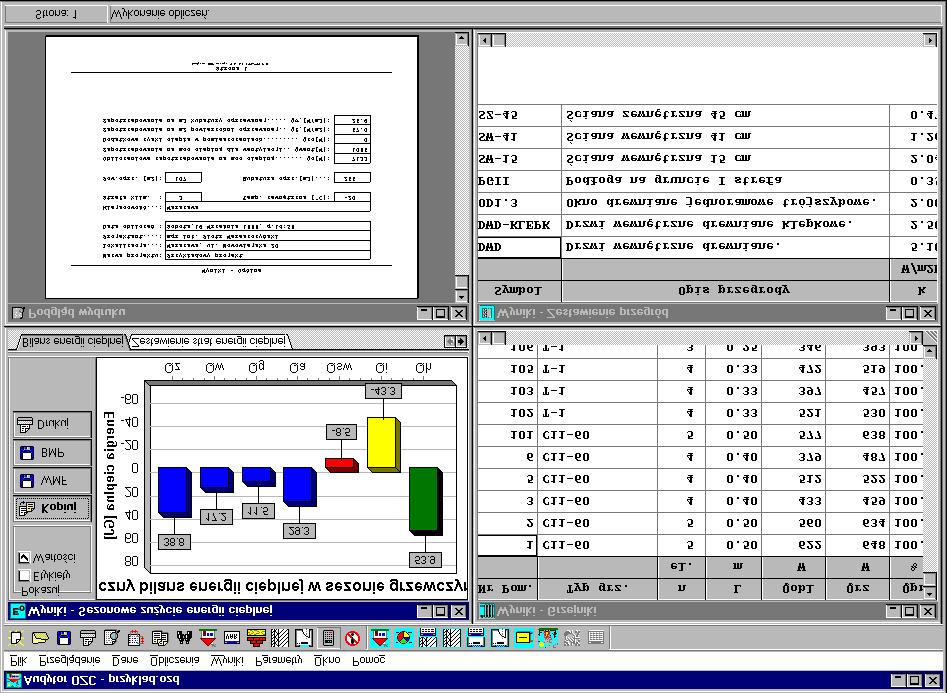Image resolution: width=947 pixels, height=693 pixels.
Task: Open the Parametry menu
Action: [x=278, y=660]
